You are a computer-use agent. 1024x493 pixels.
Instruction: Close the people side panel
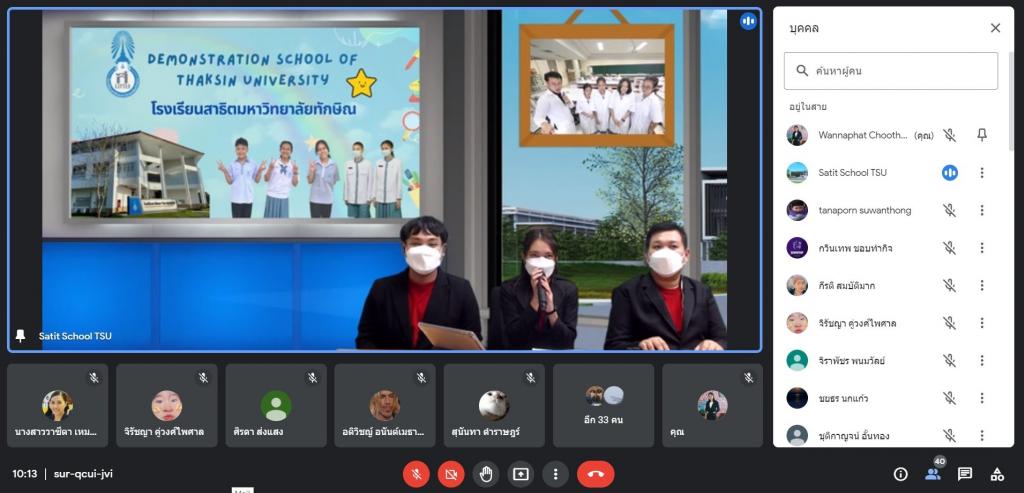[995, 28]
